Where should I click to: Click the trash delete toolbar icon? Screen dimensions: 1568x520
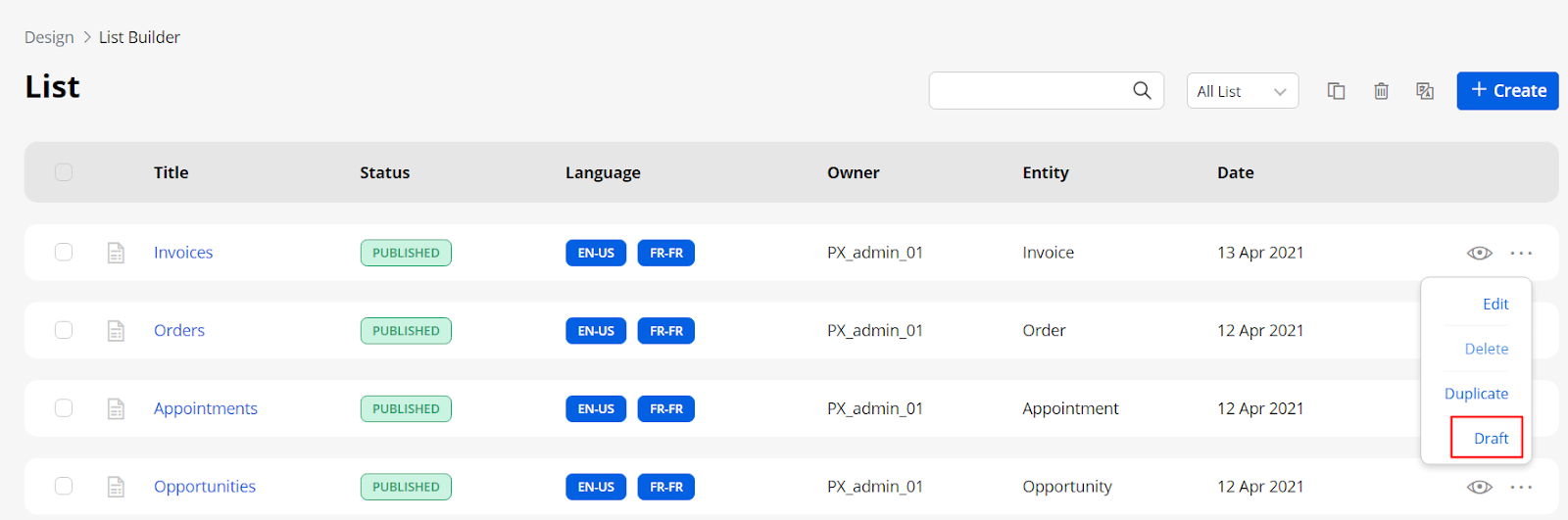click(1381, 91)
